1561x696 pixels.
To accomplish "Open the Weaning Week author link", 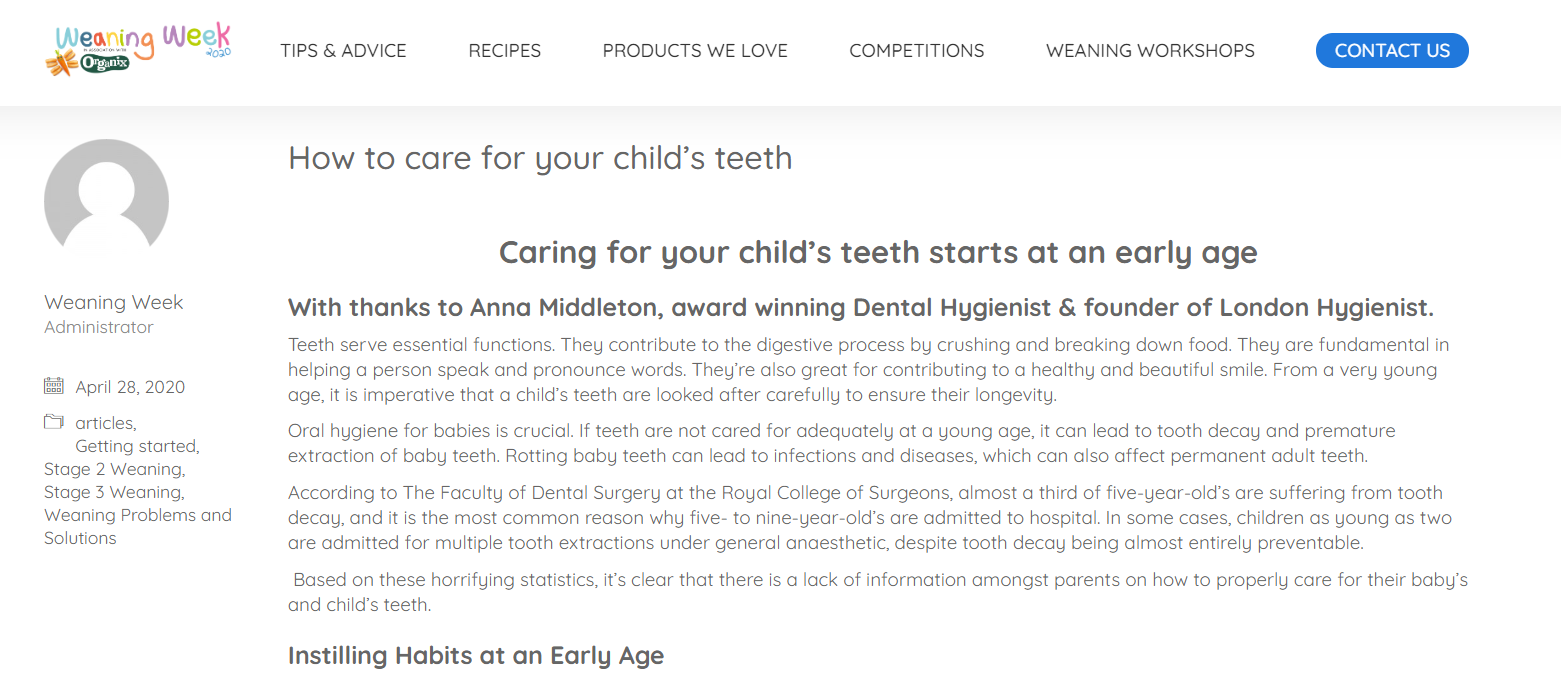I will point(114,302).
